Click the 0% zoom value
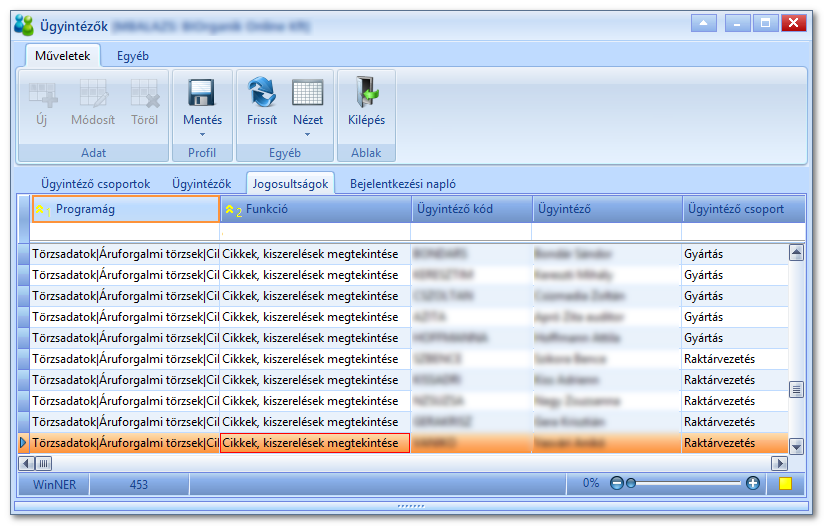The image size is (824, 526). click(x=591, y=483)
